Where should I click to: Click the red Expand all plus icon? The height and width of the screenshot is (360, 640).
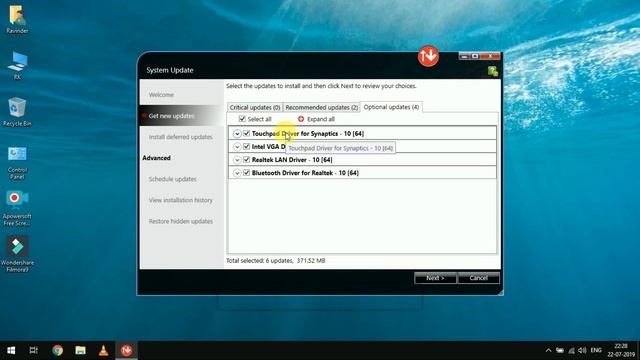point(301,119)
